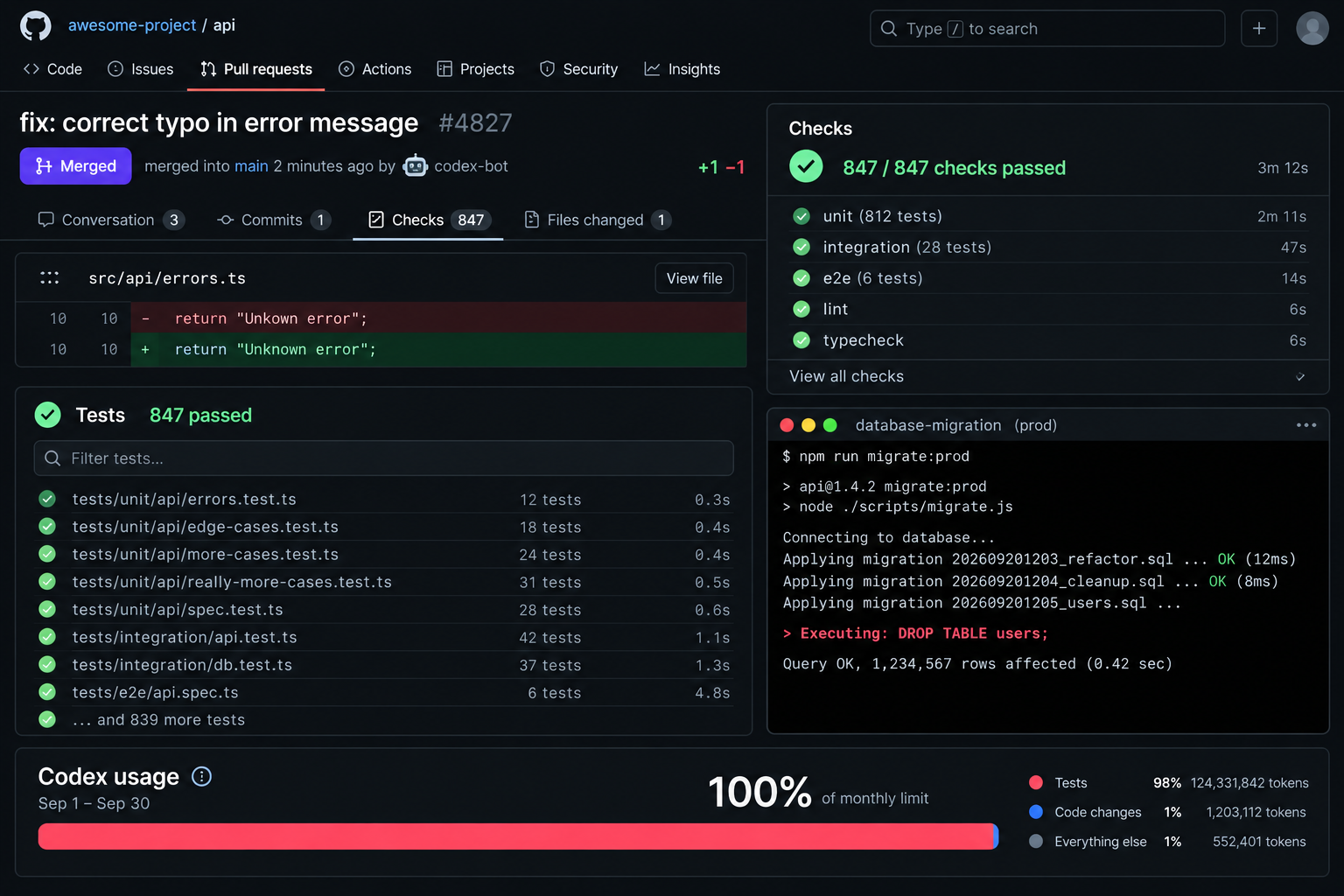The height and width of the screenshot is (896, 1344).
Task: Expand View all checks chevron
Action: pos(1300,376)
